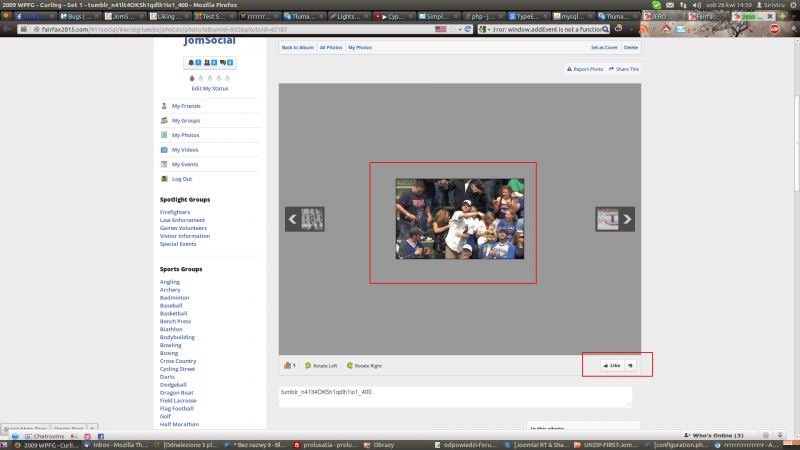
Task: Click the Like button
Action: coord(612,365)
